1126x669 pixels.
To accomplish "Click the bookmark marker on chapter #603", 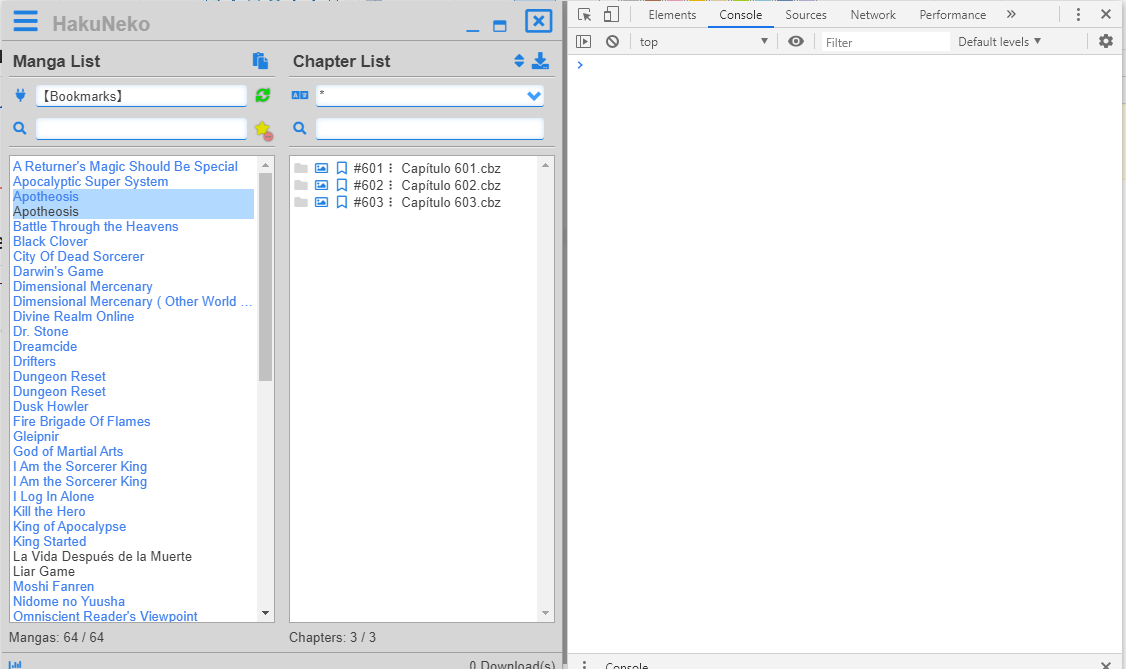I will pos(342,202).
